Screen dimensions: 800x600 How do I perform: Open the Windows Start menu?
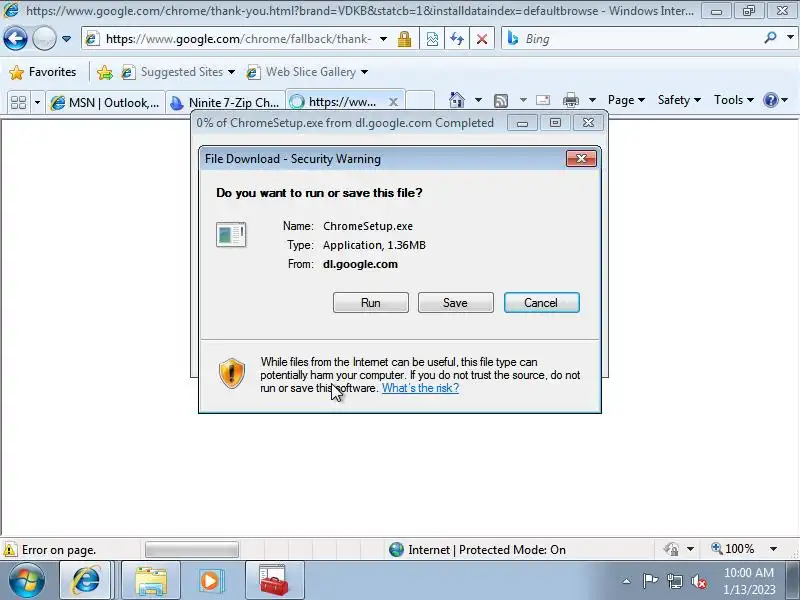26,580
